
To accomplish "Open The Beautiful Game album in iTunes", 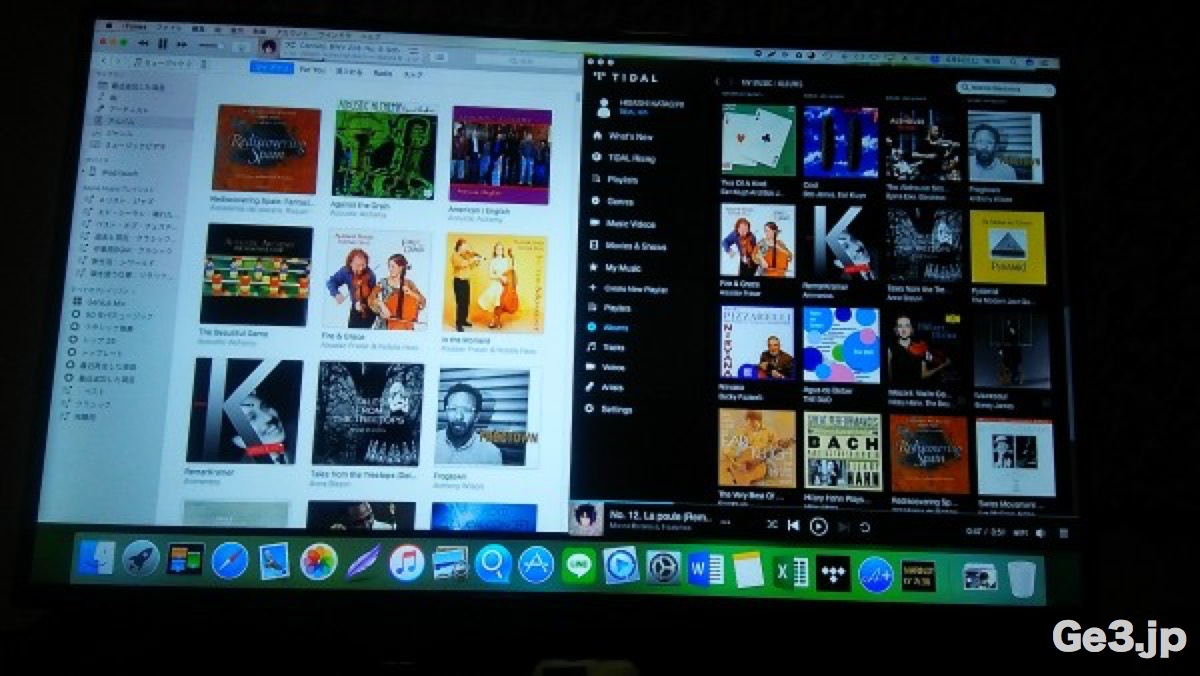I will click(x=256, y=275).
